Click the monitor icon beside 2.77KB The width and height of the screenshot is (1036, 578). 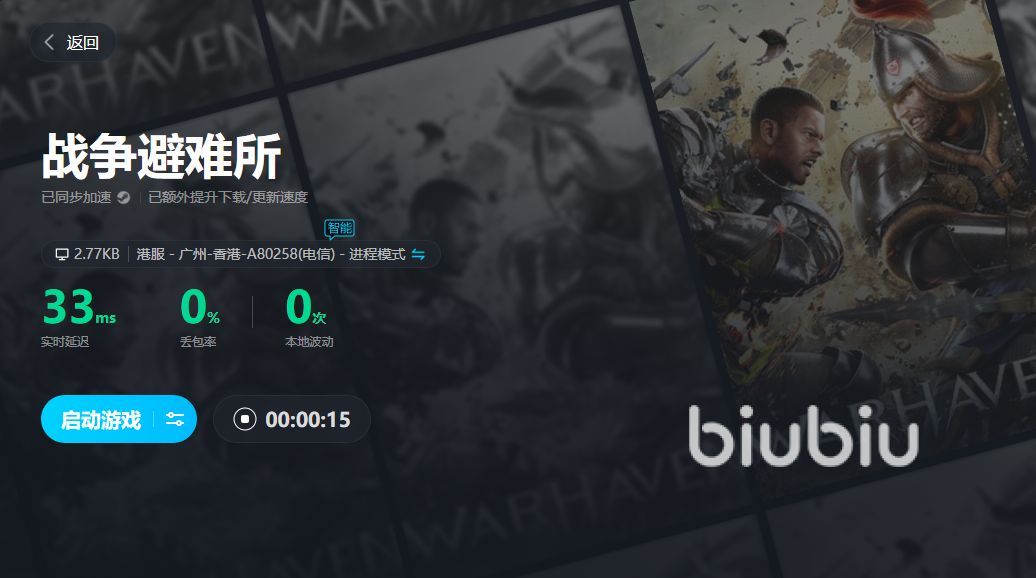pos(62,254)
